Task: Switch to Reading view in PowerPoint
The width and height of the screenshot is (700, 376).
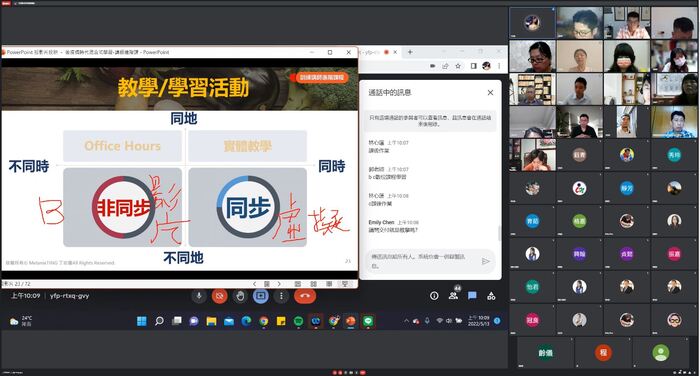Action: coord(329,284)
